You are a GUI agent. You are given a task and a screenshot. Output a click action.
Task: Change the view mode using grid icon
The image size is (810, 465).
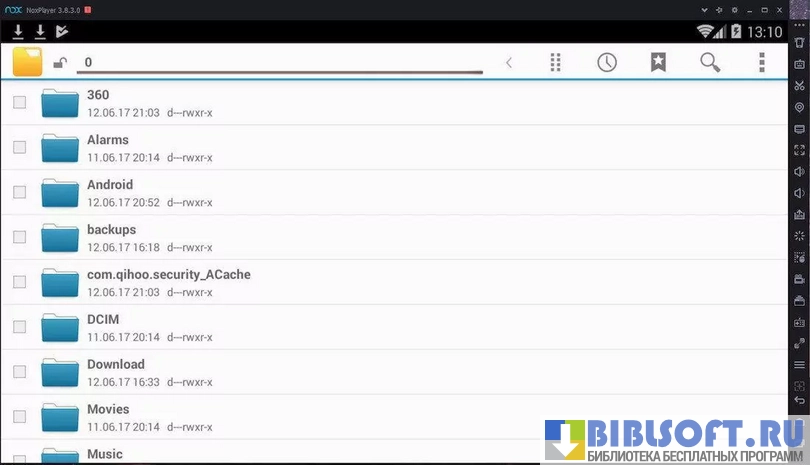(556, 62)
